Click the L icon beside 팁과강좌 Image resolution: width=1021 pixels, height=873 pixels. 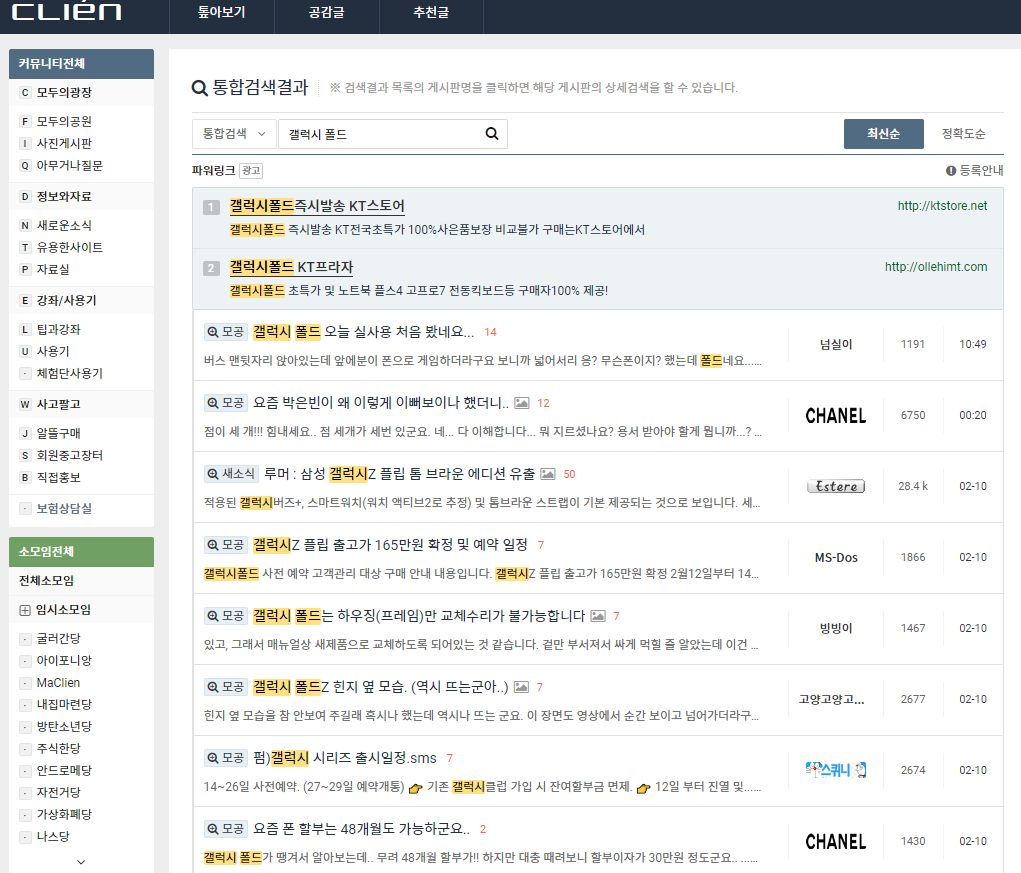point(25,329)
